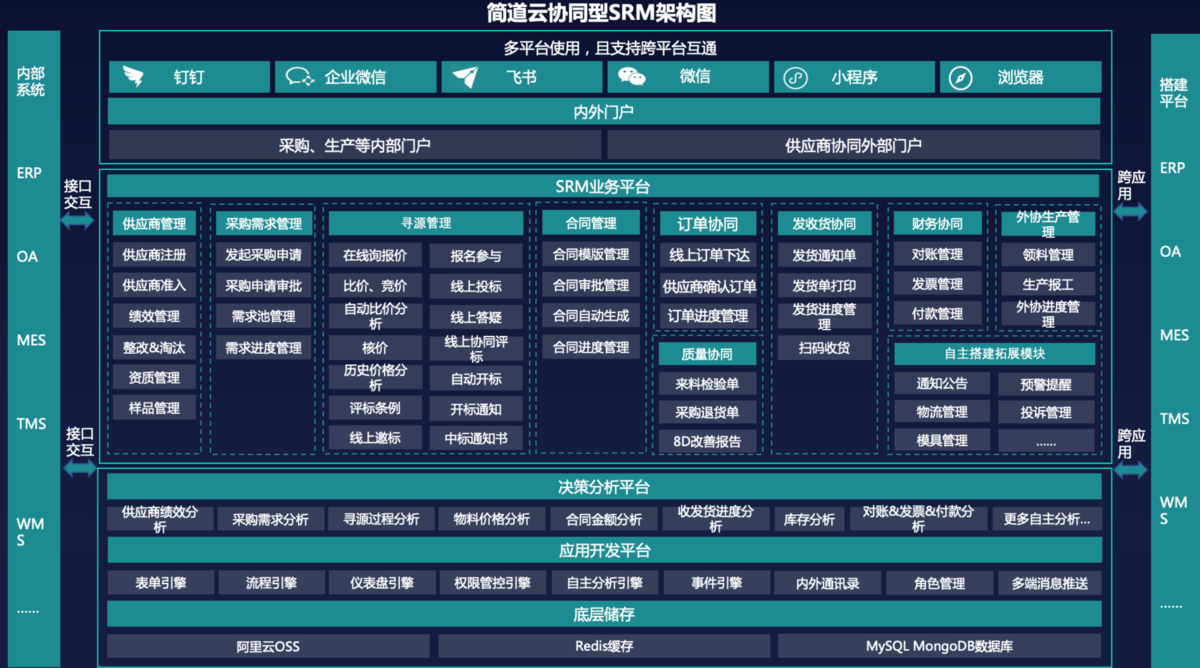1200x668 pixels.
Task: Click the 发货通知单 box
Action: 825,255
